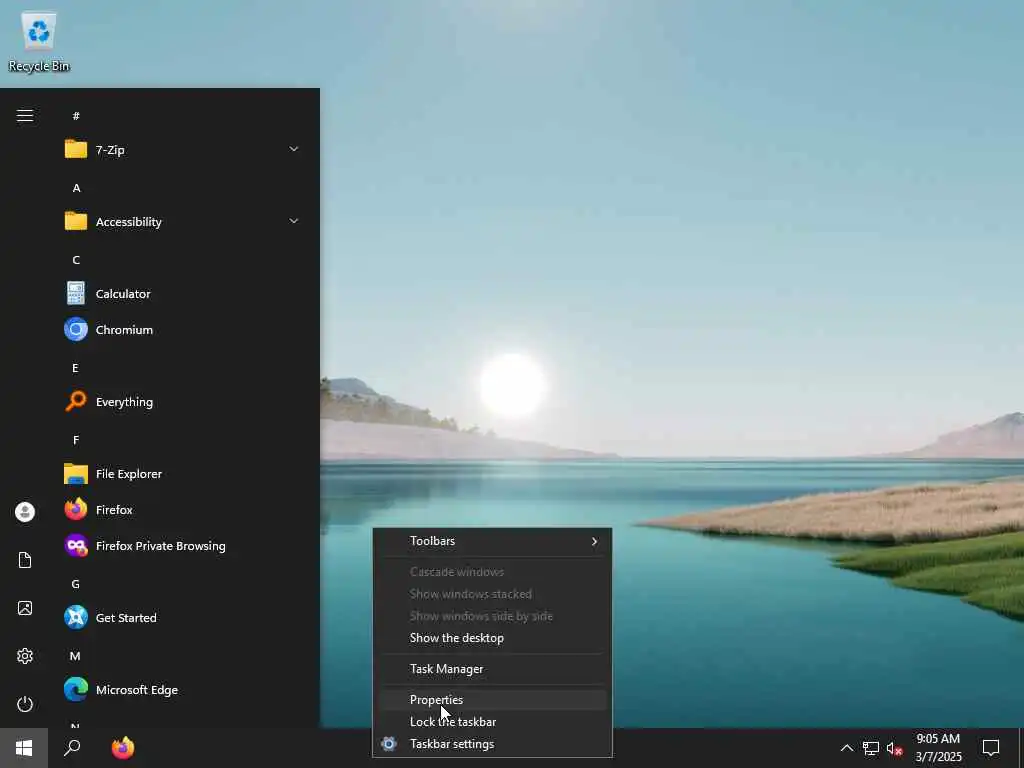Launch Get Started app
The height and width of the screenshot is (768, 1024).
pyautogui.click(x=183, y=617)
